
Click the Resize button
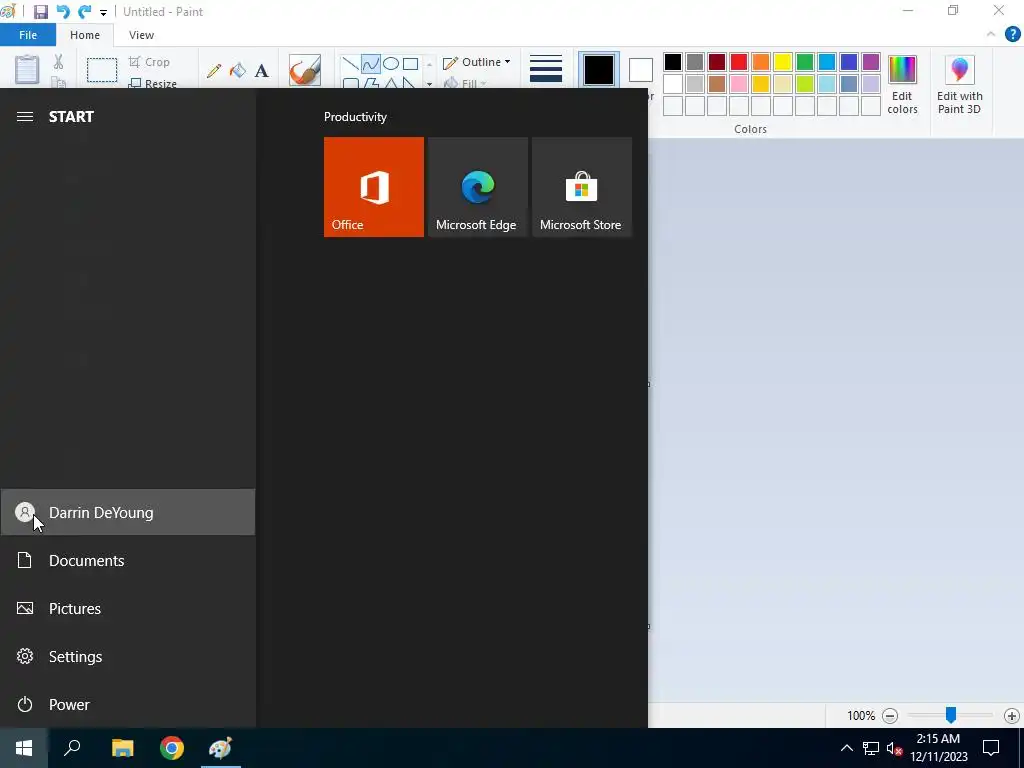pos(153,83)
